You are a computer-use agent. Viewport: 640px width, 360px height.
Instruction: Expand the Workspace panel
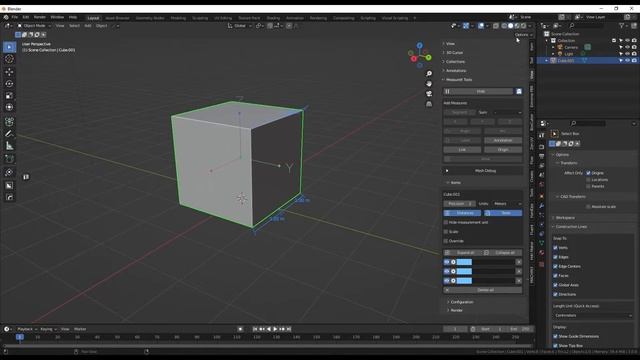565,218
